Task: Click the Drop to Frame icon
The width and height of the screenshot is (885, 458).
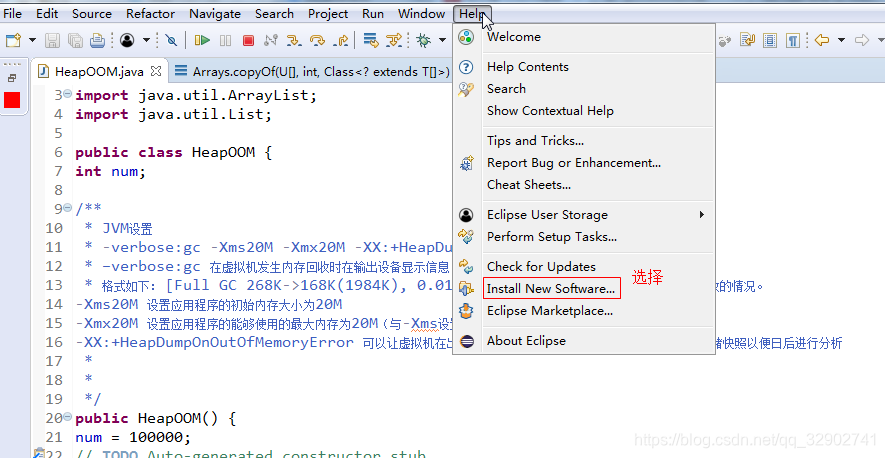Action: [x=371, y=40]
